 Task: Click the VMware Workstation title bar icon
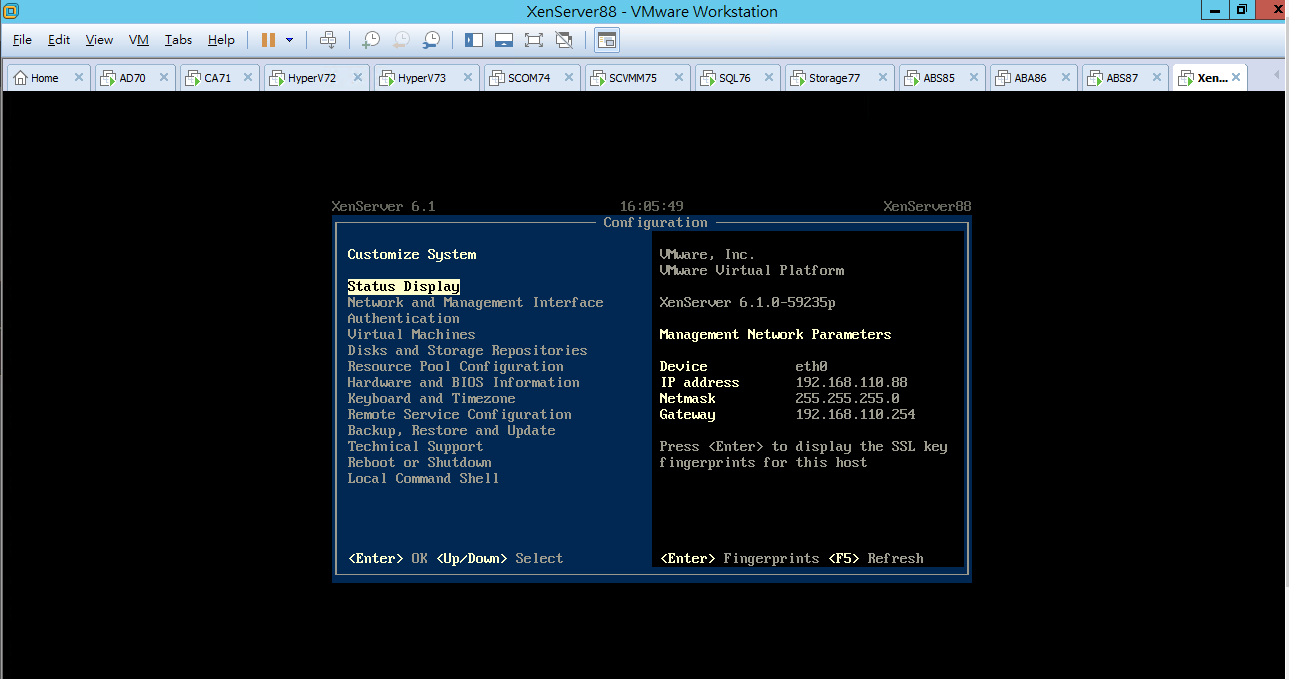[x=11, y=11]
